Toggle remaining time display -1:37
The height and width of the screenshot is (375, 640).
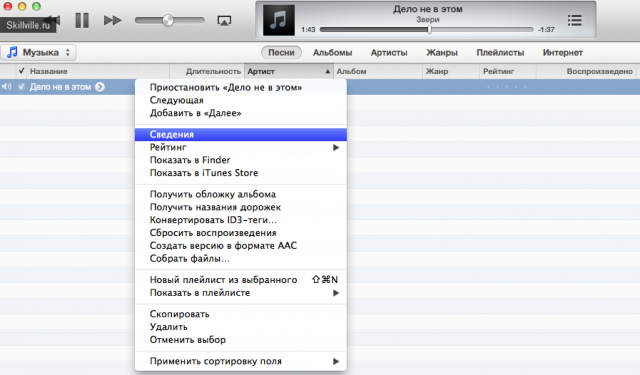(546, 30)
